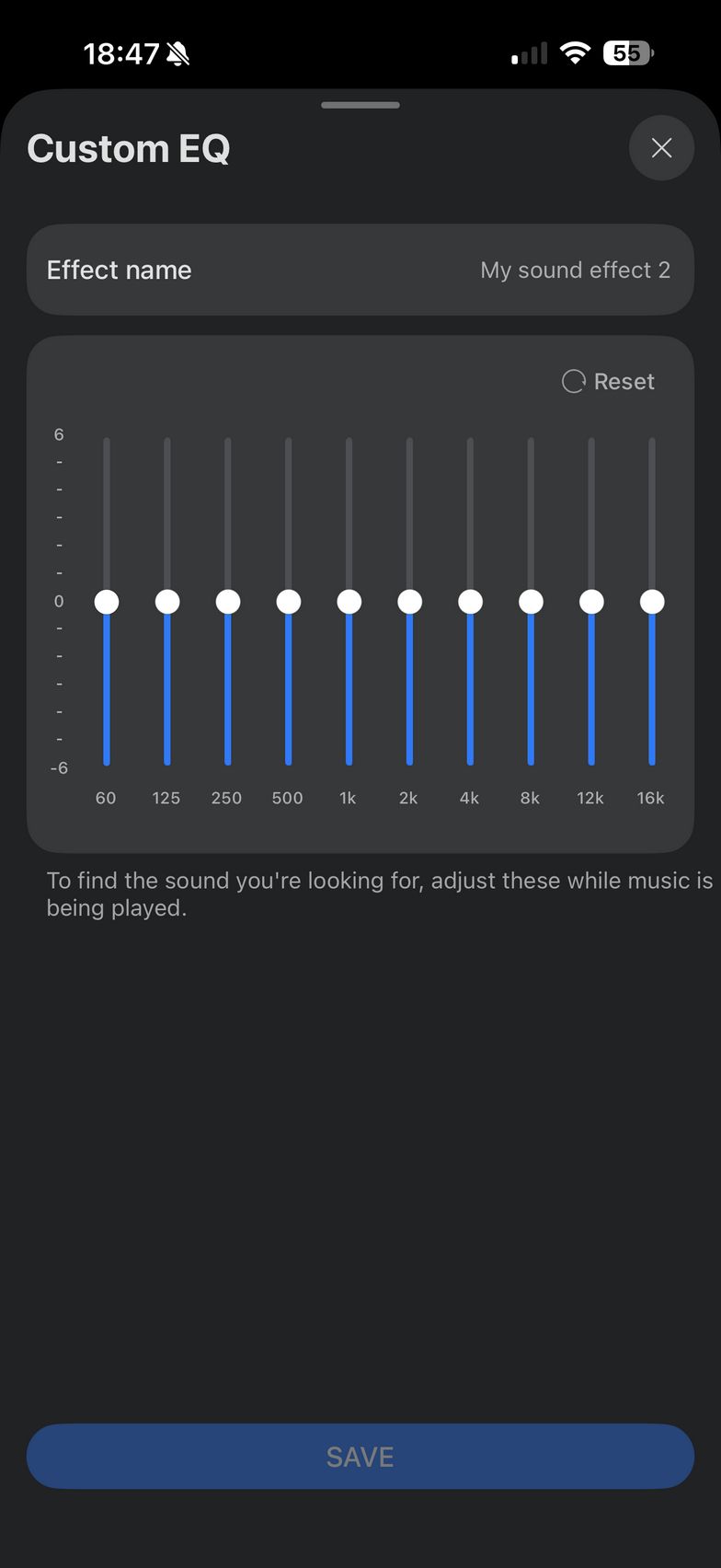
Task: Click the 1k band slider knob
Action: (349, 602)
